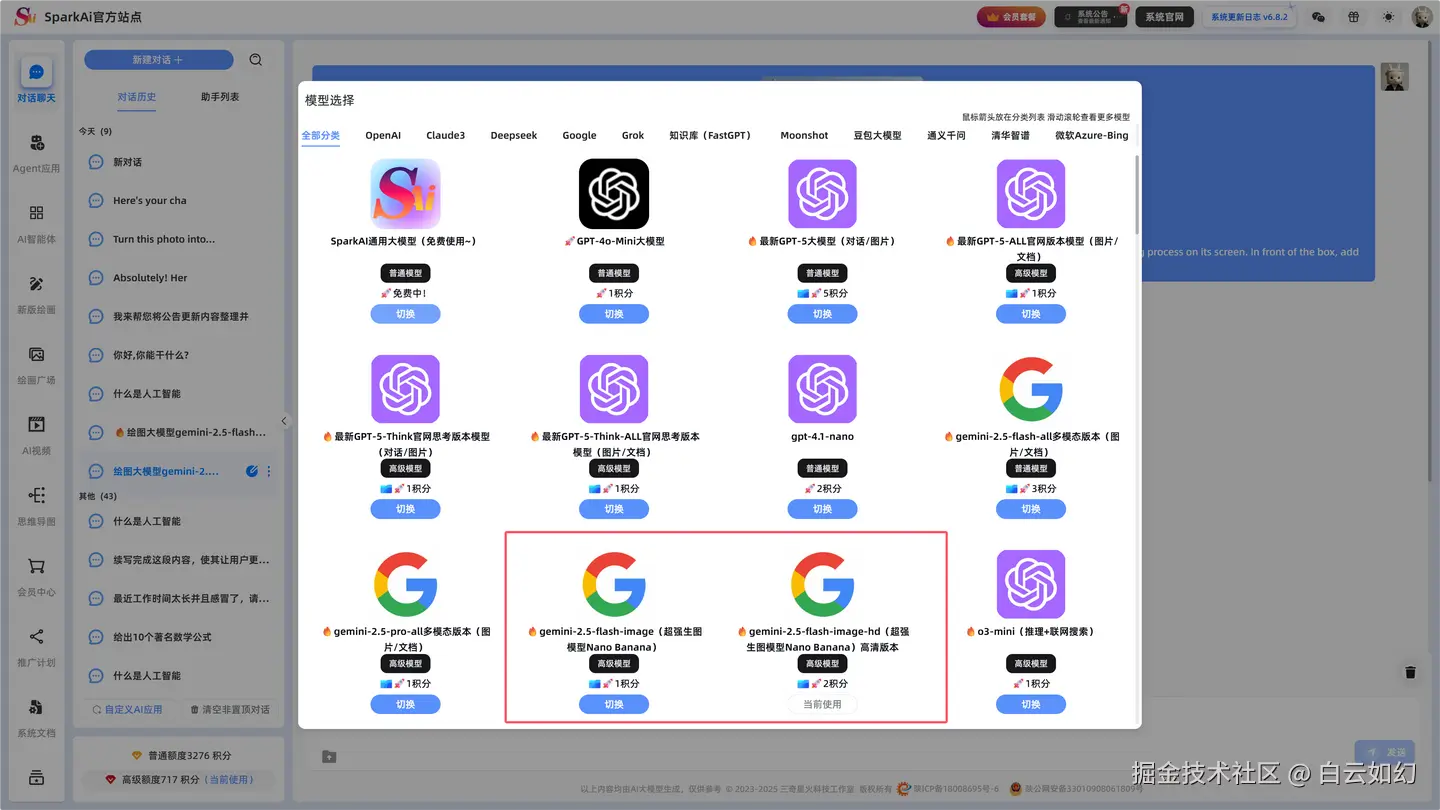The image size is (1440, 810).
Task: Click the GPT-4o-Mini大模型 black icon
Action: pyautogui.click(x=614, y=194)
